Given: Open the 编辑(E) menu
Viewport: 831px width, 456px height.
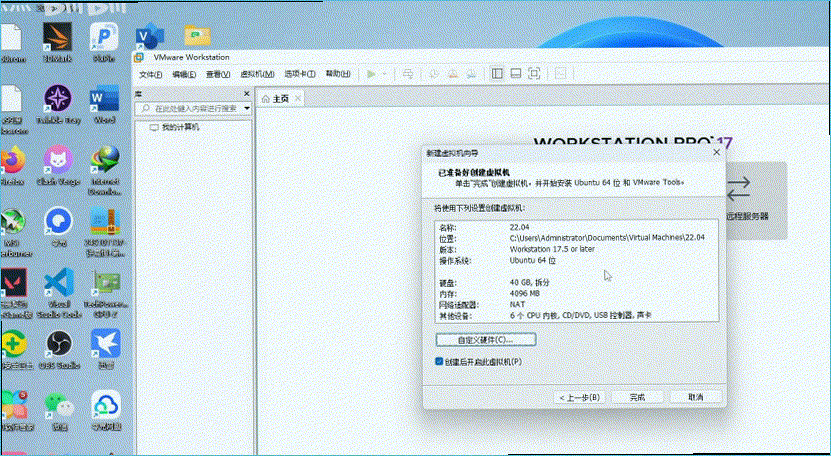Looking at the screenshot, I should (184, 74).
